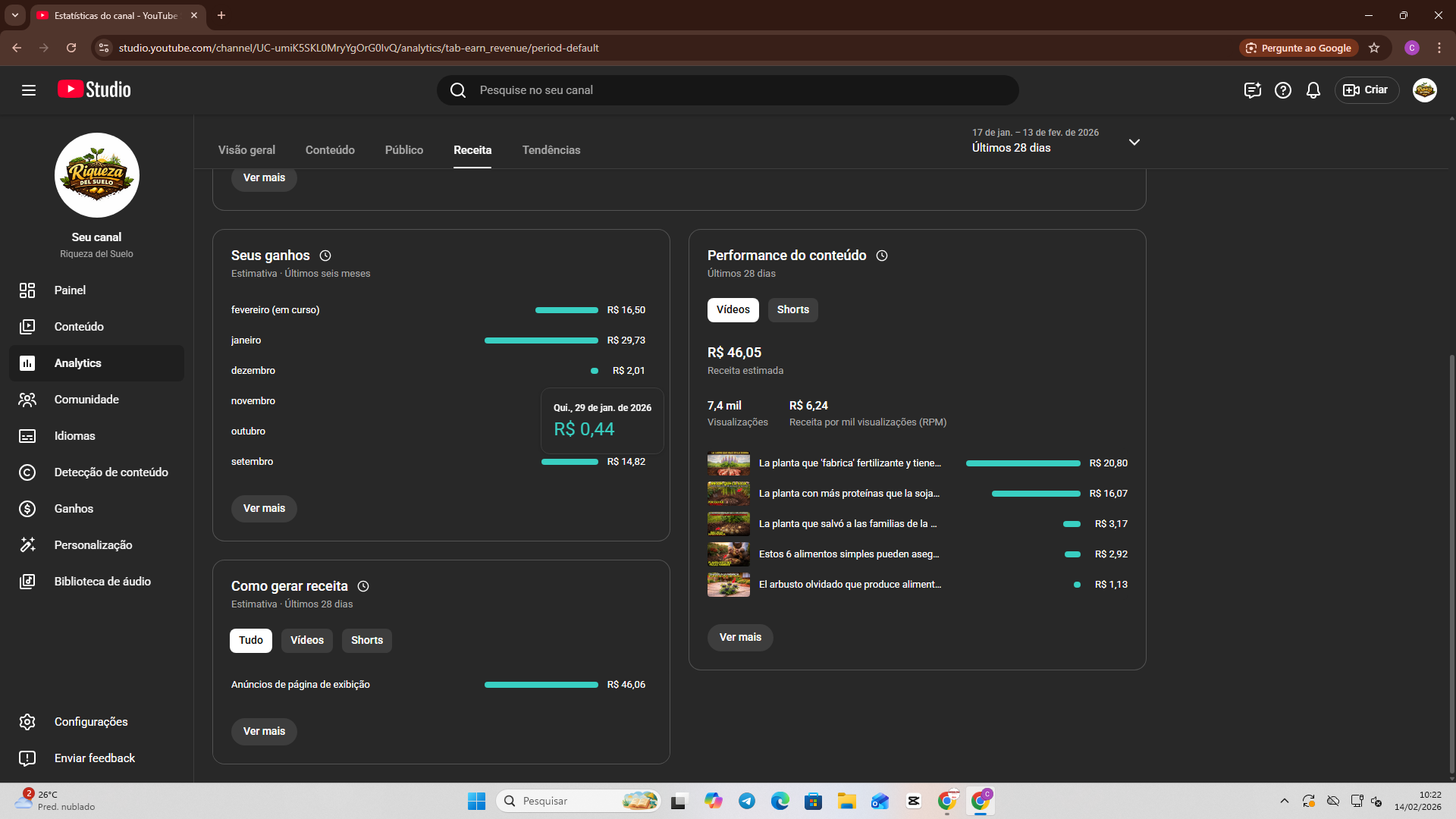The image size is (1456, 819).
Task: Click the notifications bell icon
Action: (x=1313, y=90)
